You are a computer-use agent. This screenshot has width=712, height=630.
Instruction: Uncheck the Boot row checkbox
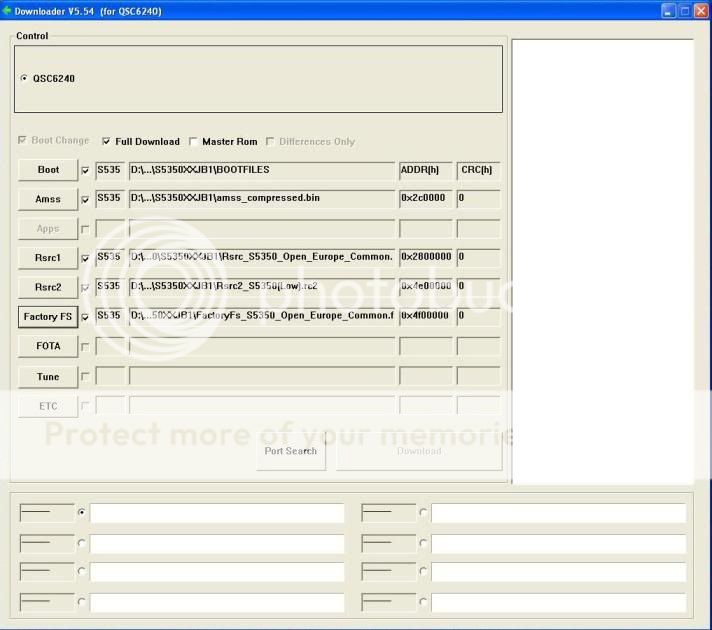(x=85, y=171)
